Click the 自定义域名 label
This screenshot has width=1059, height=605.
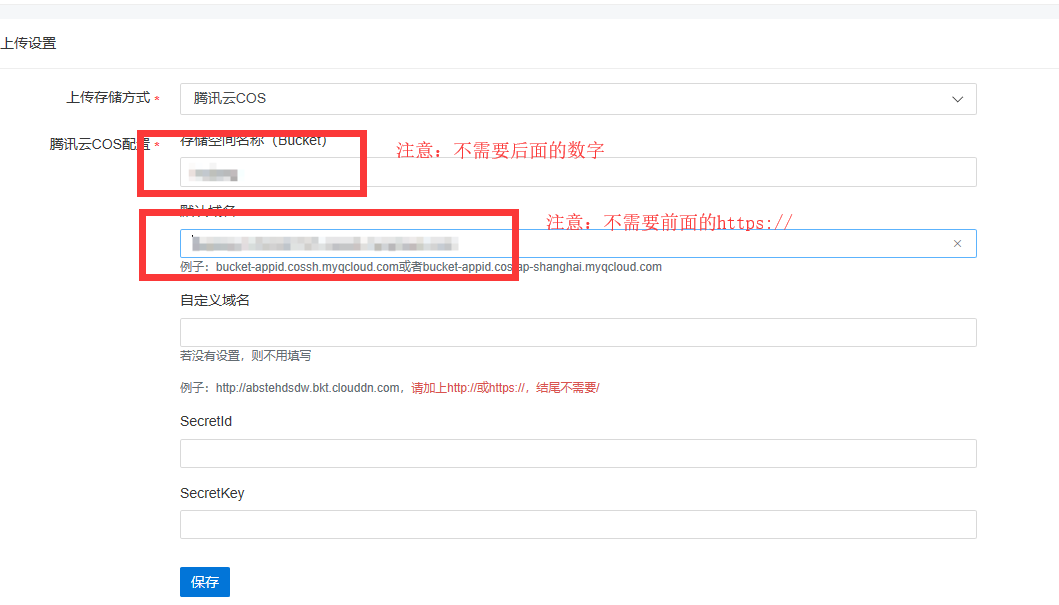point(215,300)
